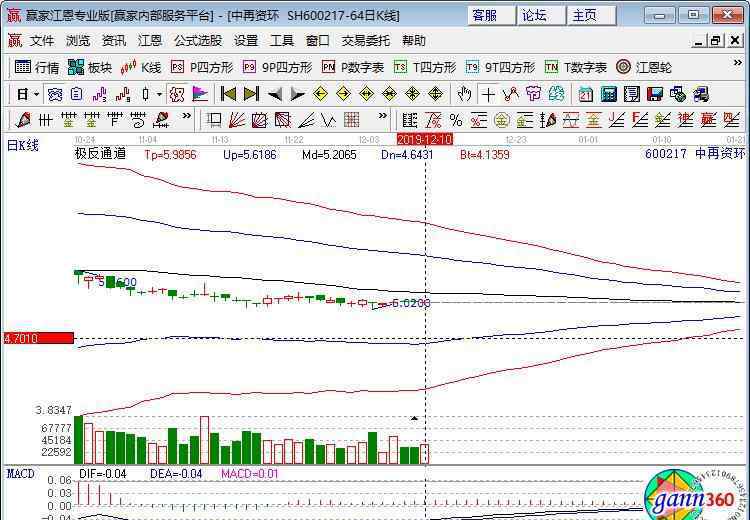Viewport: 750px width, 520px height.
Task: Restore the inner chart window
Action: (x=716, y=41)
